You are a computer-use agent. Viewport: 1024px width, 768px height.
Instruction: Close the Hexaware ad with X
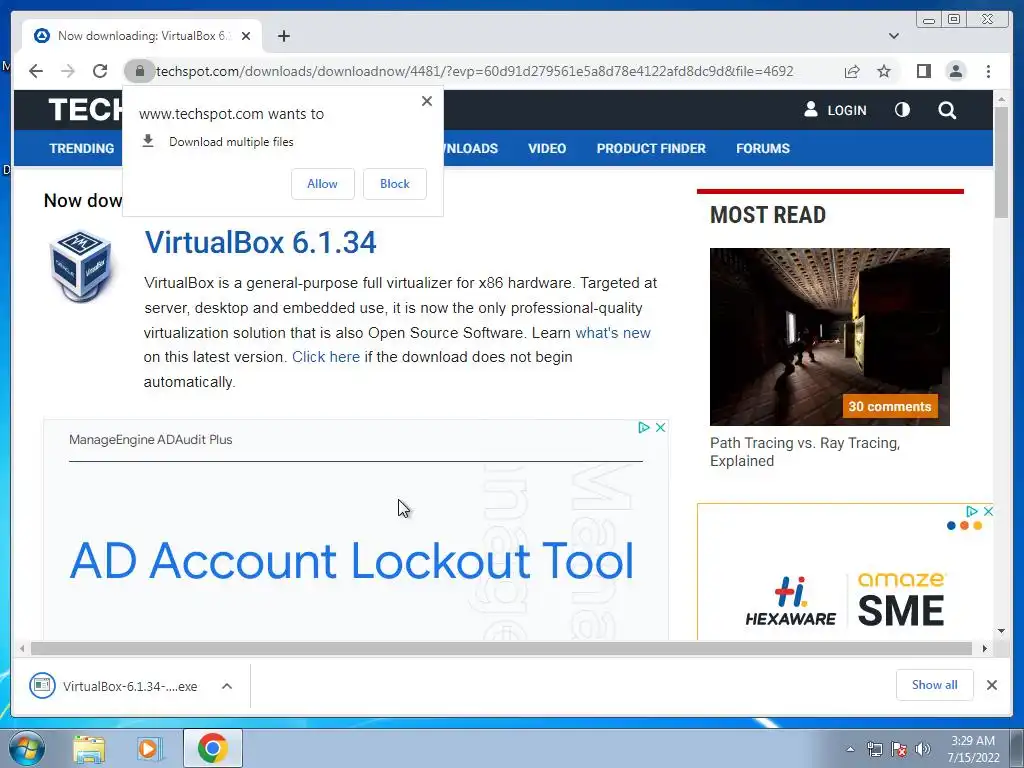(x=987, y=511)
